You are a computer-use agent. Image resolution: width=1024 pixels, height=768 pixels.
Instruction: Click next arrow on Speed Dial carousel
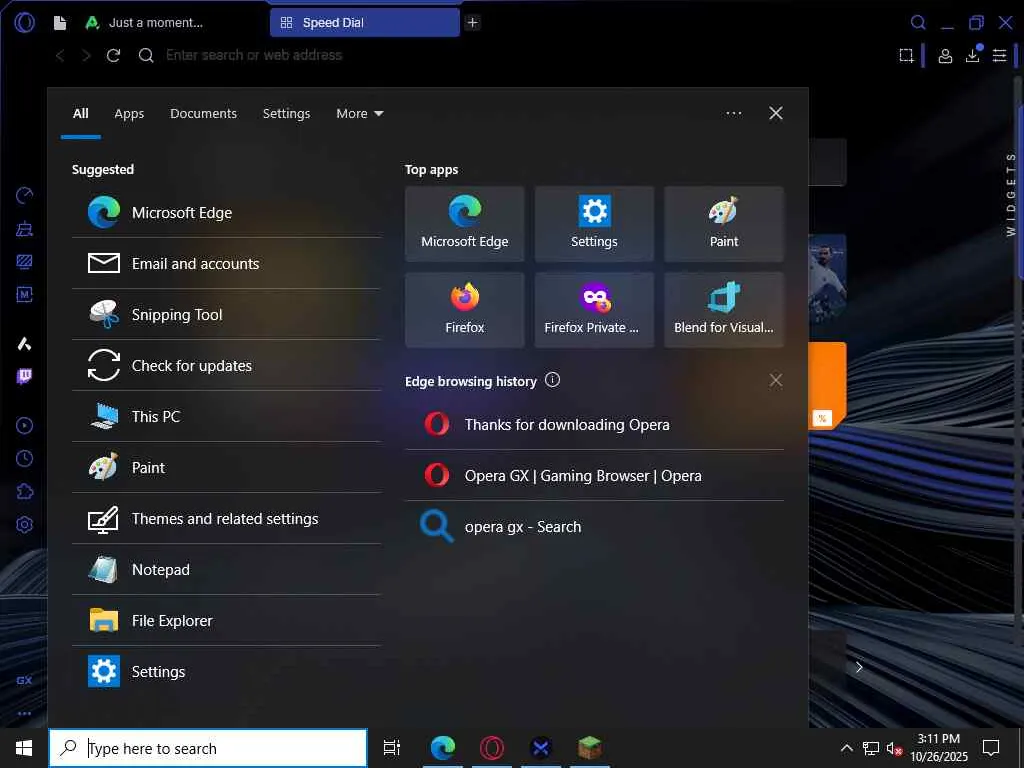pos(859,667)
